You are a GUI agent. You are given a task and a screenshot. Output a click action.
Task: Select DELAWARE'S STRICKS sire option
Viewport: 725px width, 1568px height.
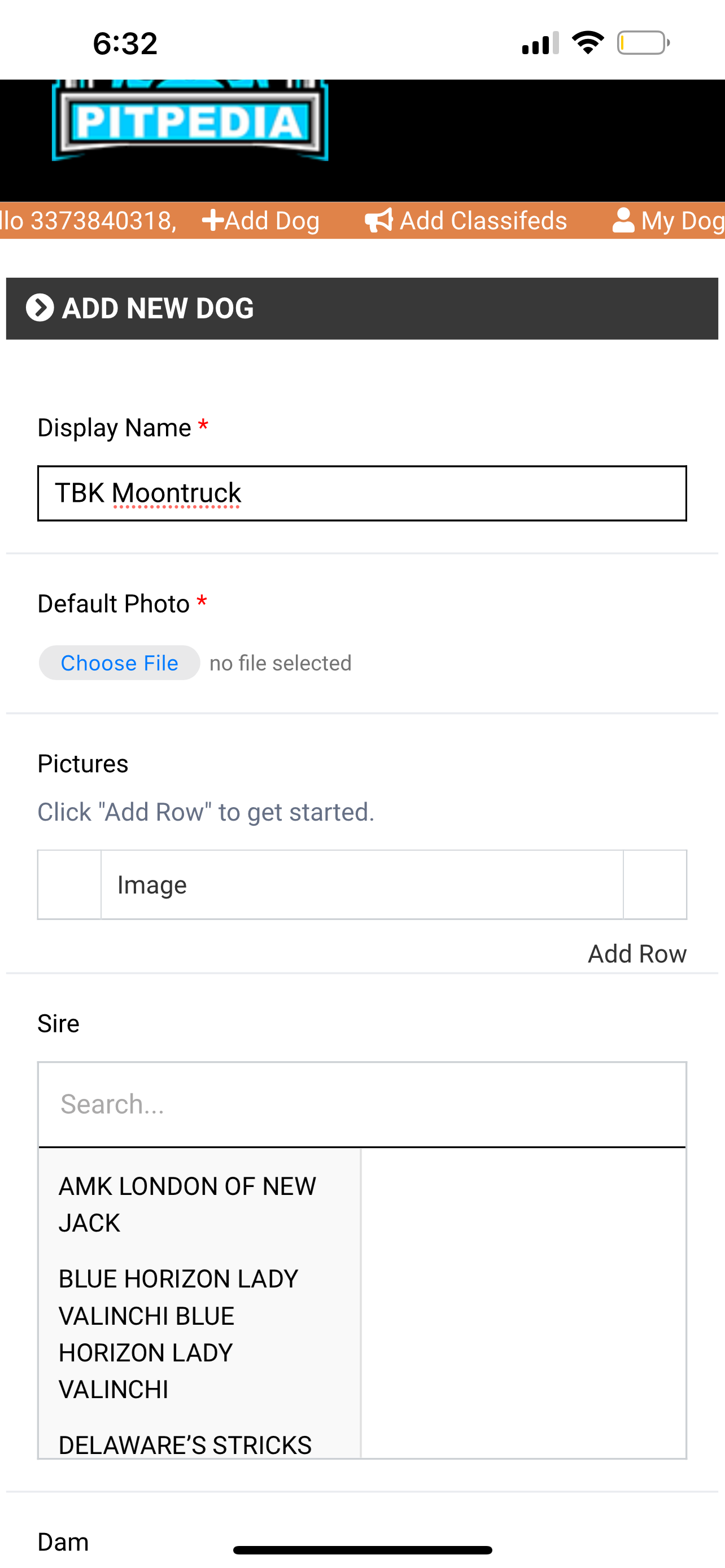click(185, 1444)
